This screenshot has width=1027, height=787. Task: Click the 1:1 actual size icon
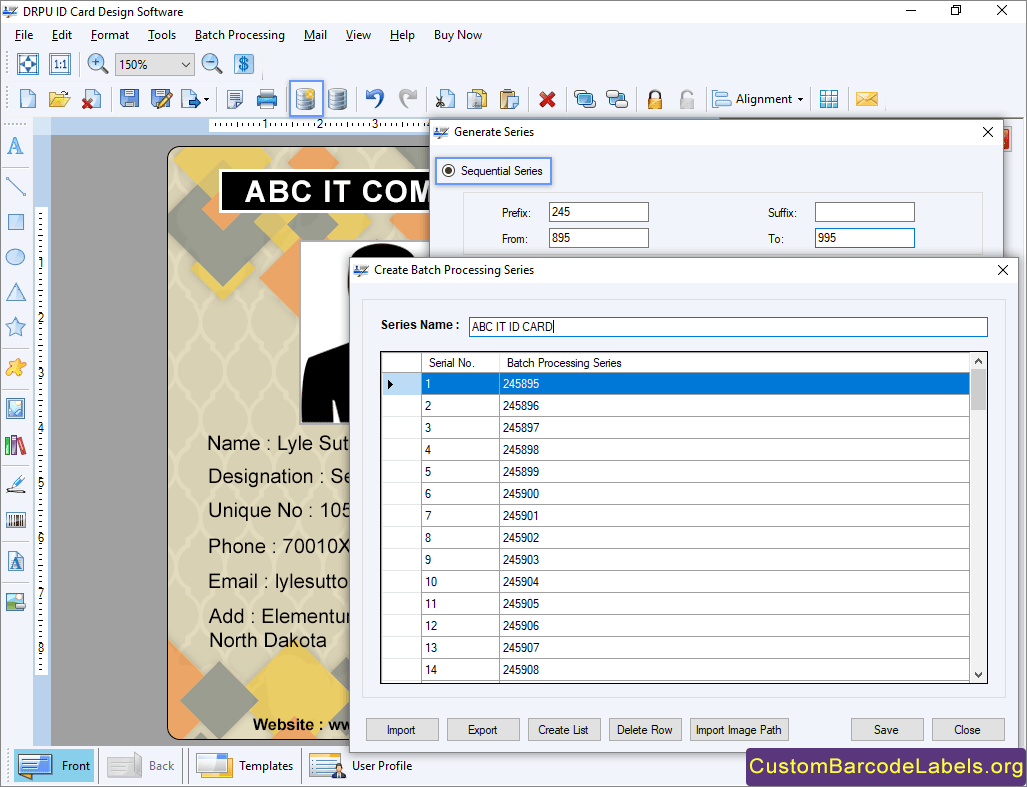pyautogui.click(x=60, y=64)
